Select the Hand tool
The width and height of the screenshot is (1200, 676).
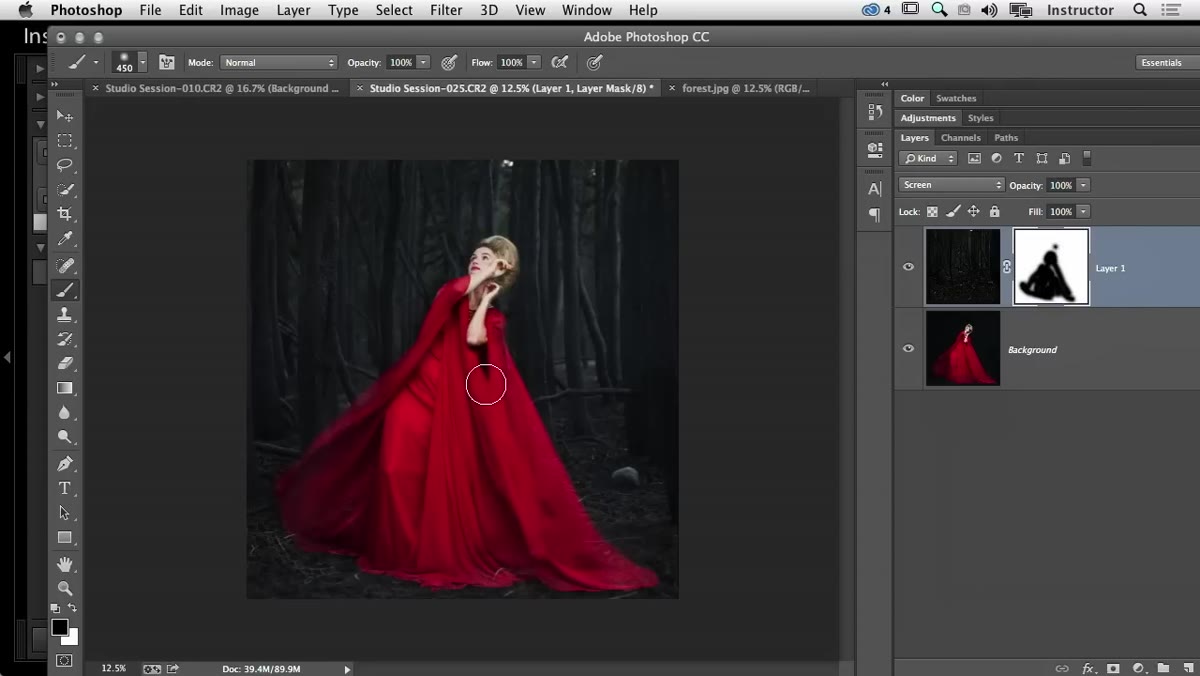(x=65, y=564)
